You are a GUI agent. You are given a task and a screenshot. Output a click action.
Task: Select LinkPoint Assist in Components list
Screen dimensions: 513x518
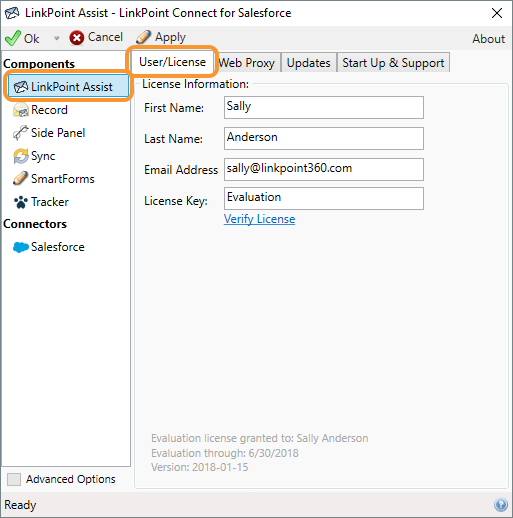pos(68,87)
